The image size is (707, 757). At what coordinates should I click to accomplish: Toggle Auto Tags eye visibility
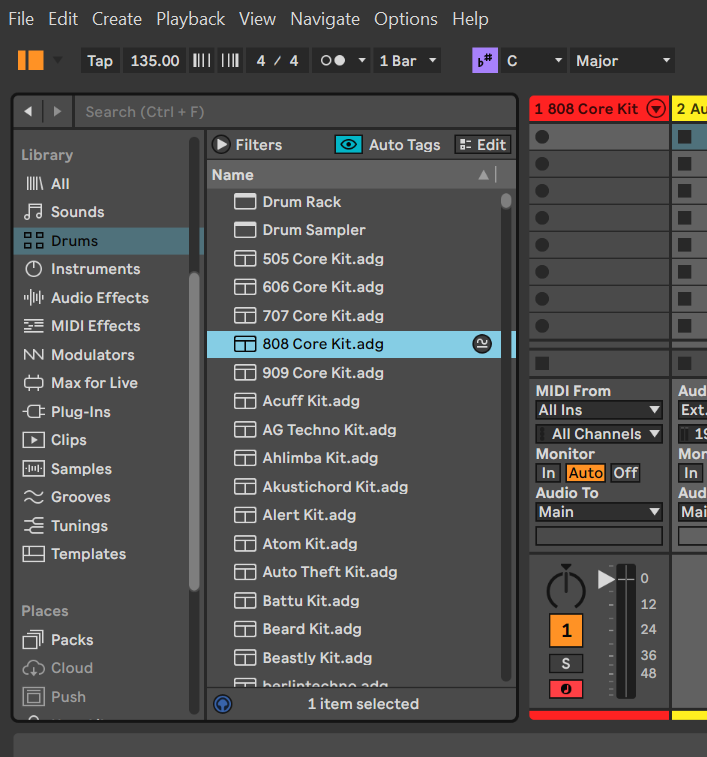tap(349, 144)
